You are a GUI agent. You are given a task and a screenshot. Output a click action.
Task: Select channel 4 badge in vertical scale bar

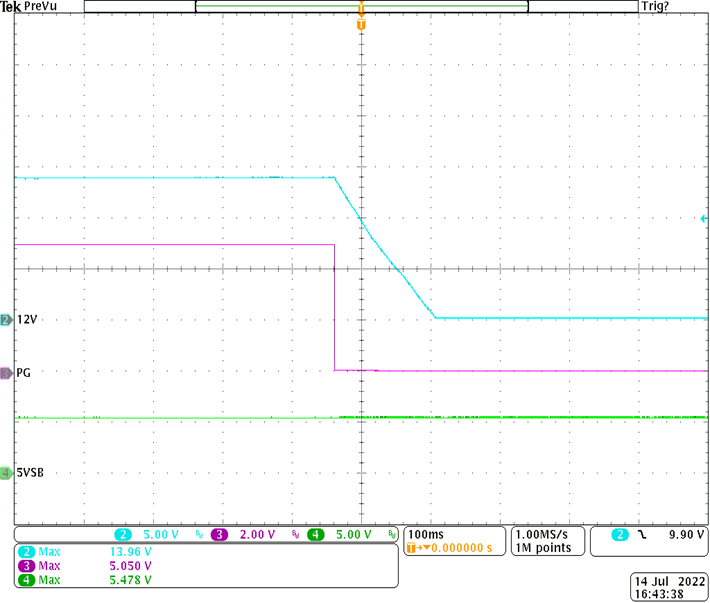tap(315, 535)
